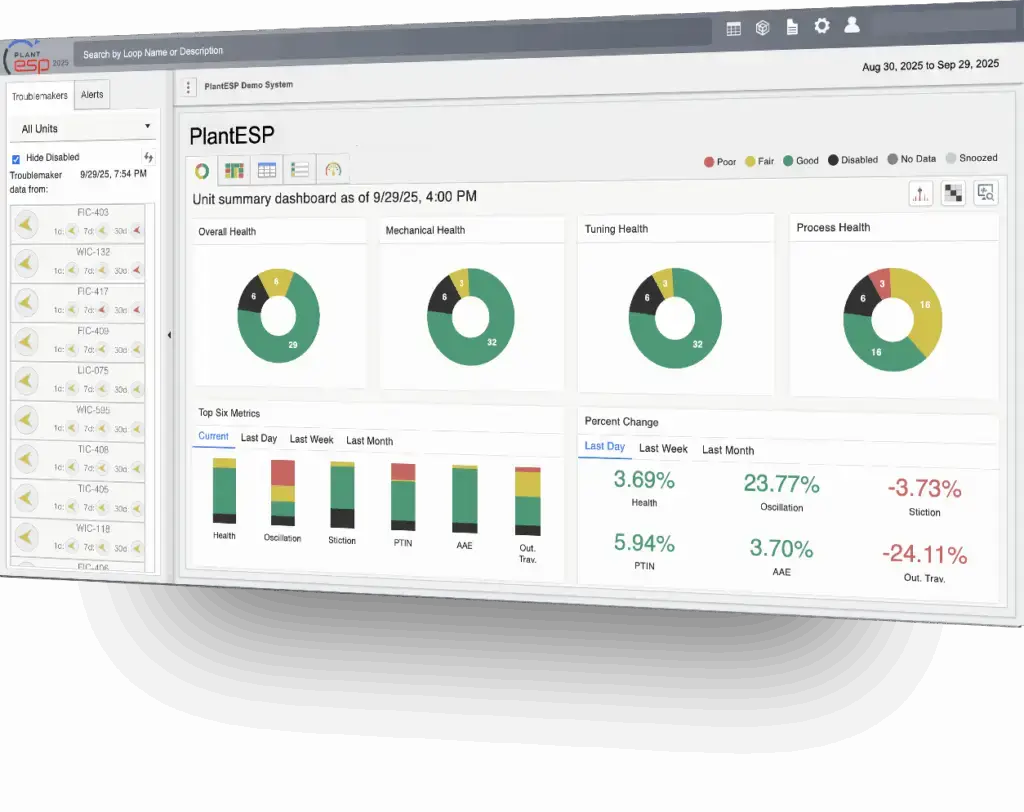Click the refresh troublemakers swap icon

pos(149,157)
